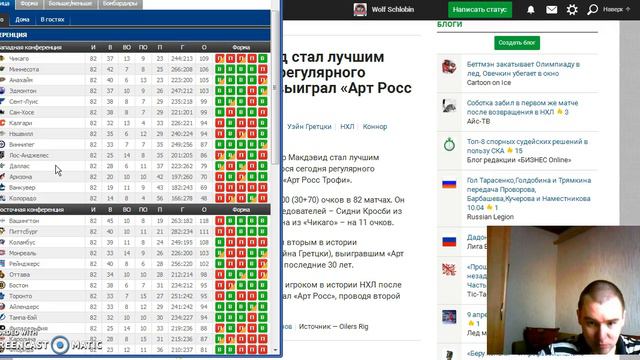Click the Создать блог button

[x=517, y=43]
